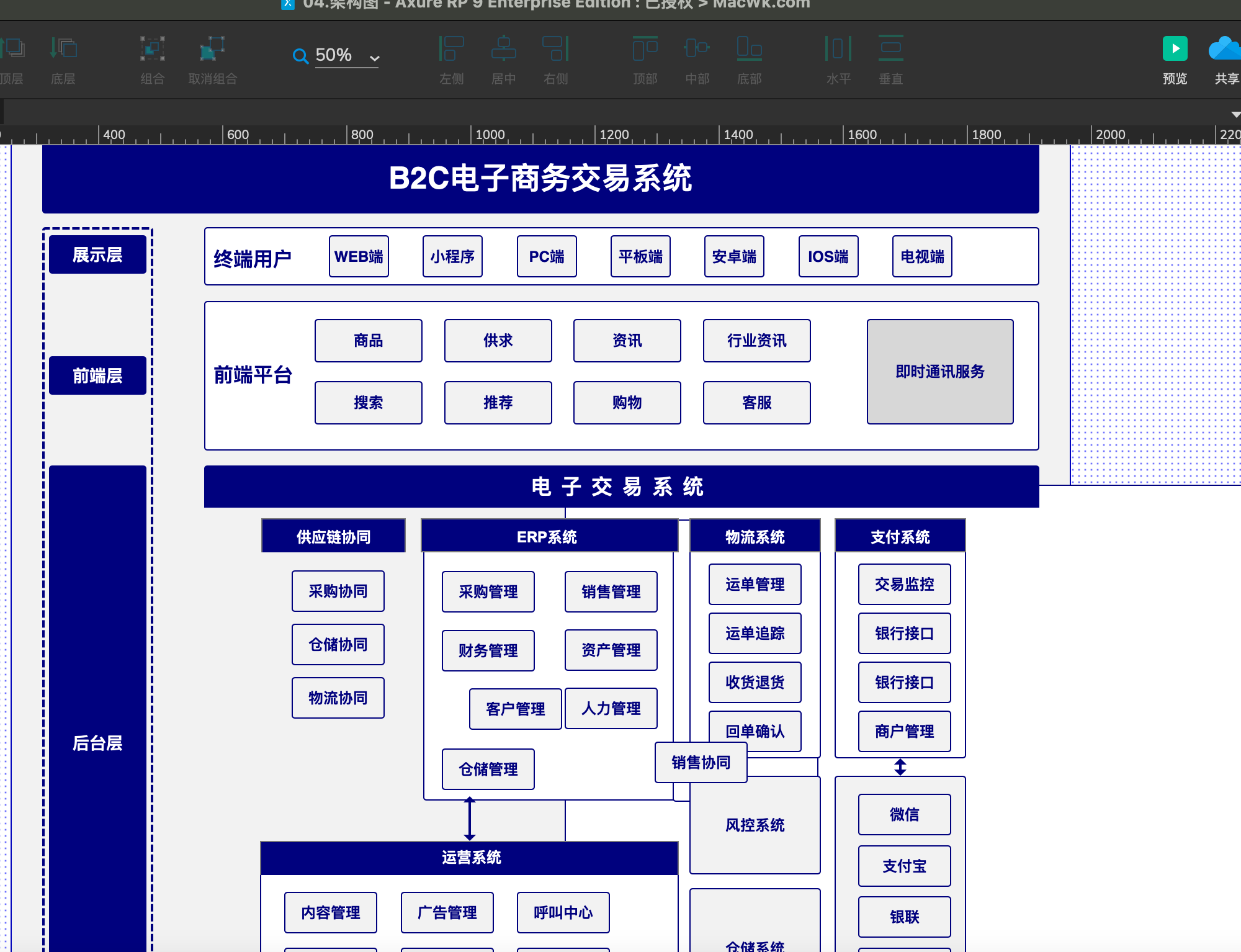1241x952 pixels.
Task: Select the 物流协同 box
Action: [x=338, y=698]
